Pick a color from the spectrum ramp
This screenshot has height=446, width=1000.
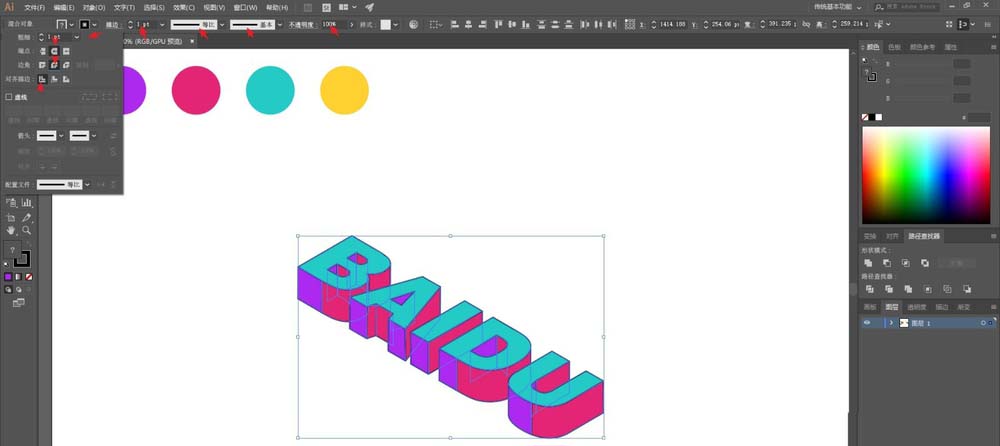[926, 175]
